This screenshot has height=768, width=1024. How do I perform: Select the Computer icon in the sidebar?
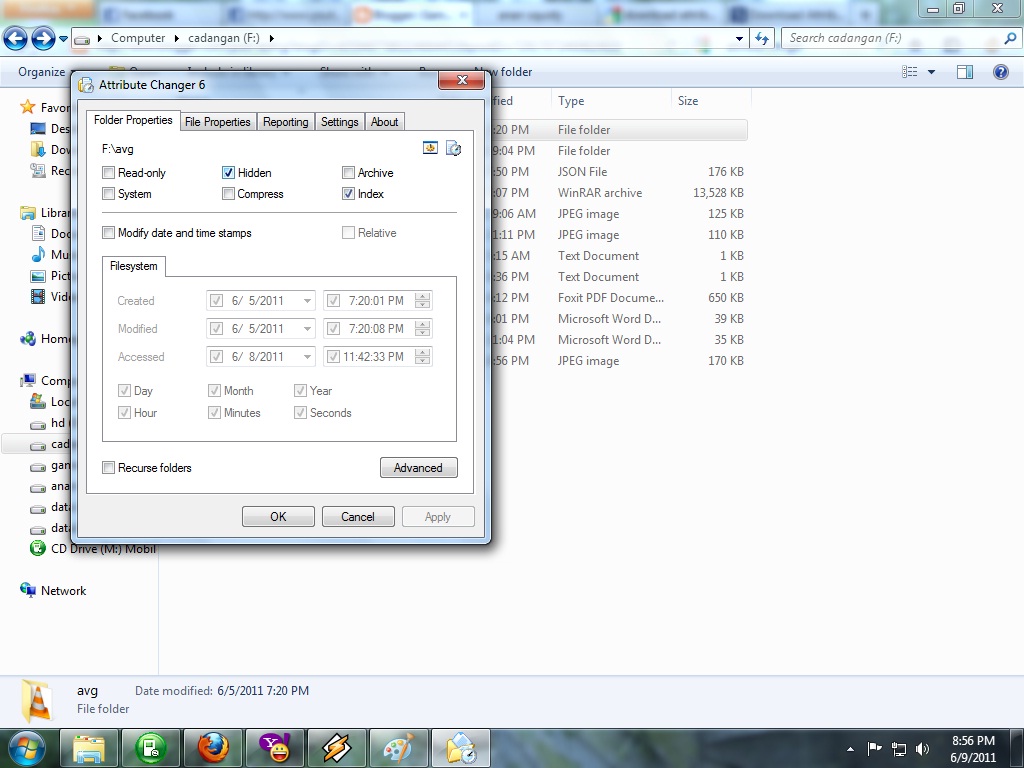click(x=27, y=380)
